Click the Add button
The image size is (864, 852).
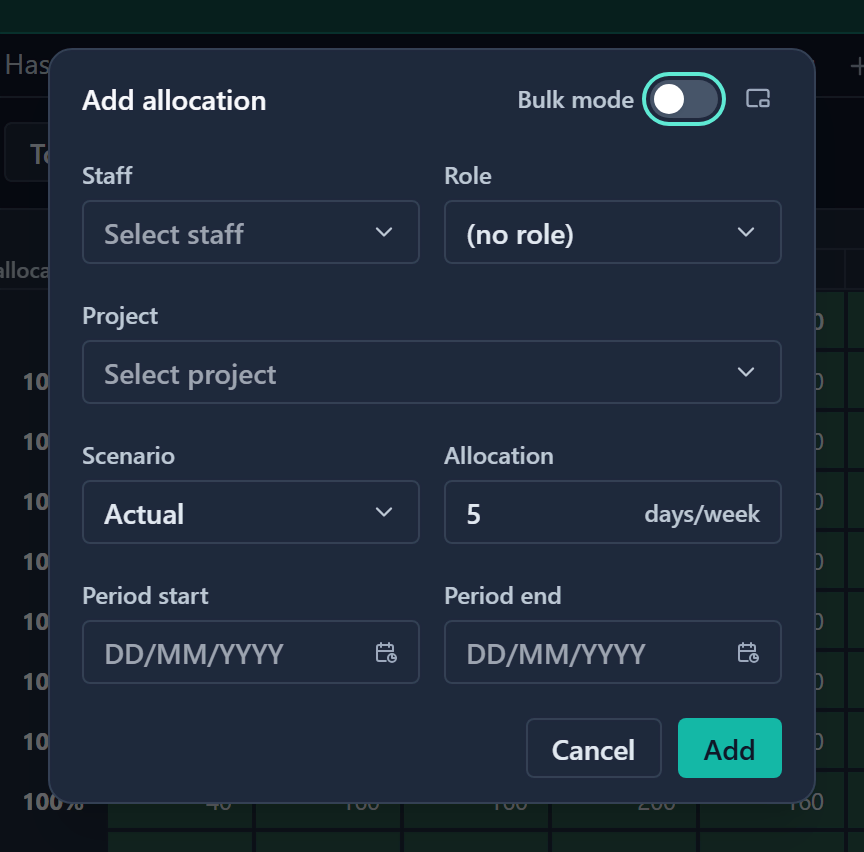point(730,748)
